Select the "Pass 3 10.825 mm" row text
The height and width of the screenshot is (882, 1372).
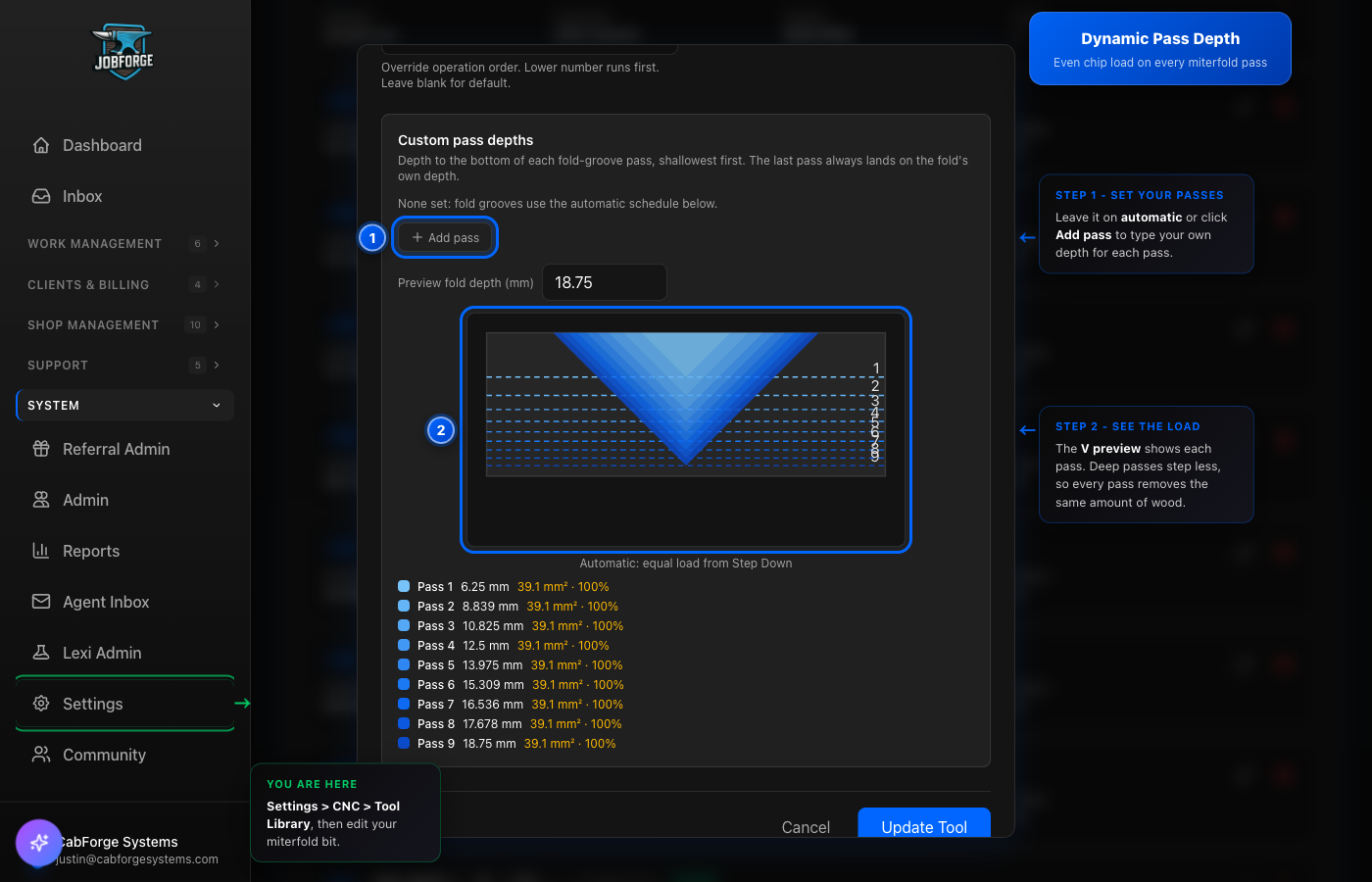[470, 626]
